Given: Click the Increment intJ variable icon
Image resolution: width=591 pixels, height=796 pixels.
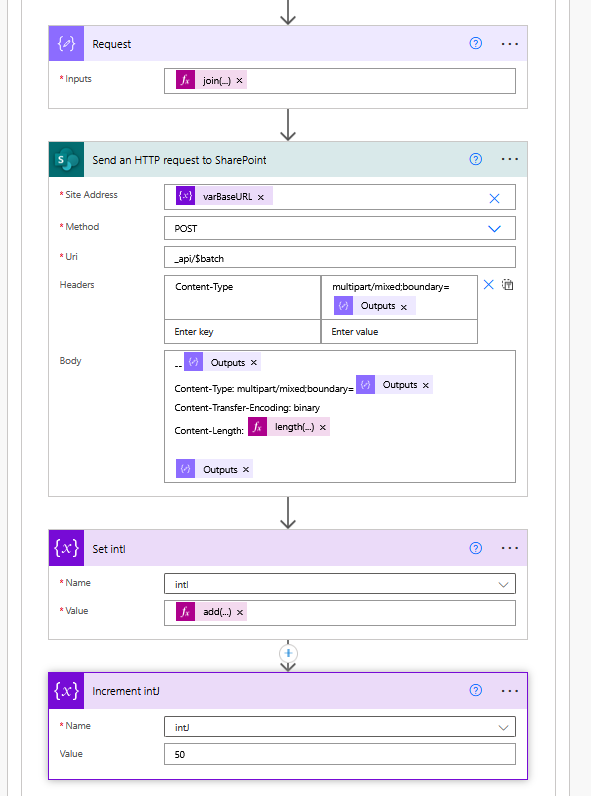Looking at the screenshot, I should (x=67, y=691).
